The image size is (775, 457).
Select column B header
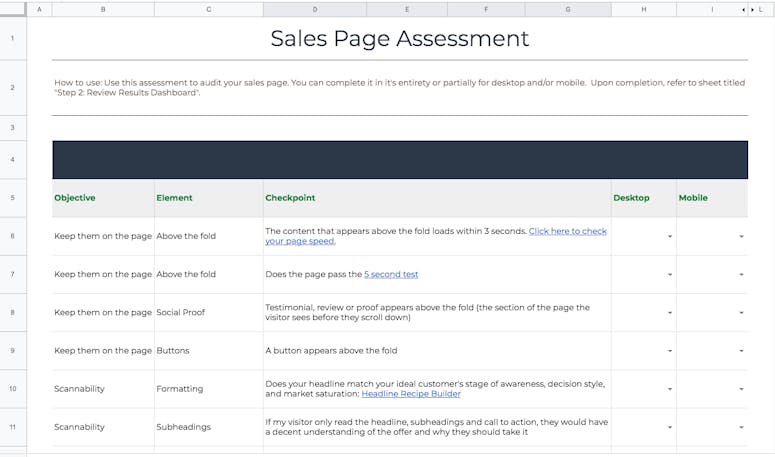click(103, 9)
